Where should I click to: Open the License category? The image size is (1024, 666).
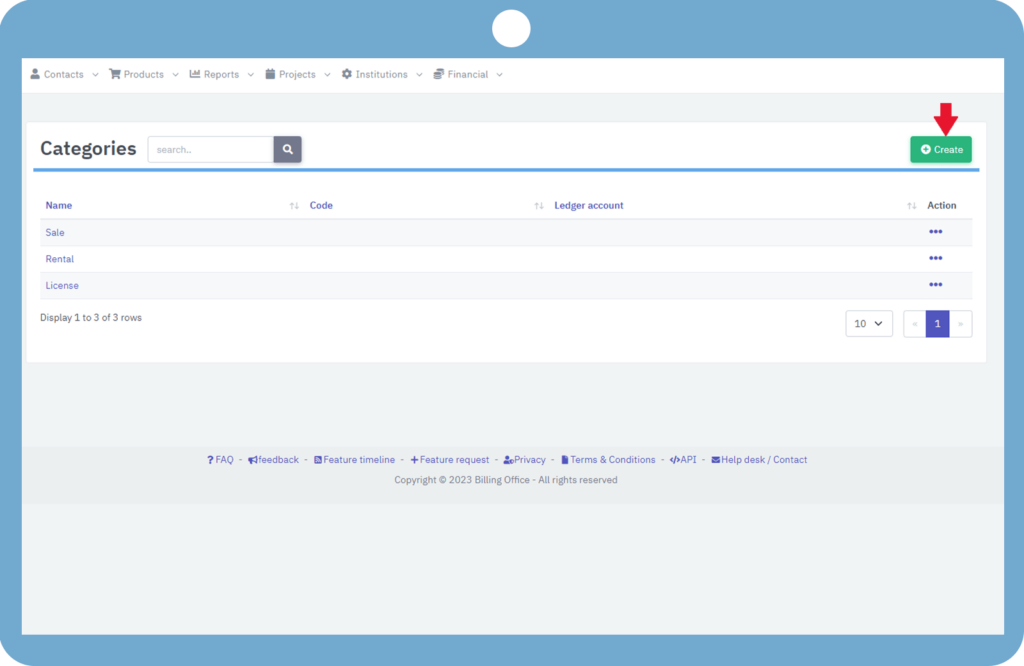pyautogui.click(x=62, y=285)
